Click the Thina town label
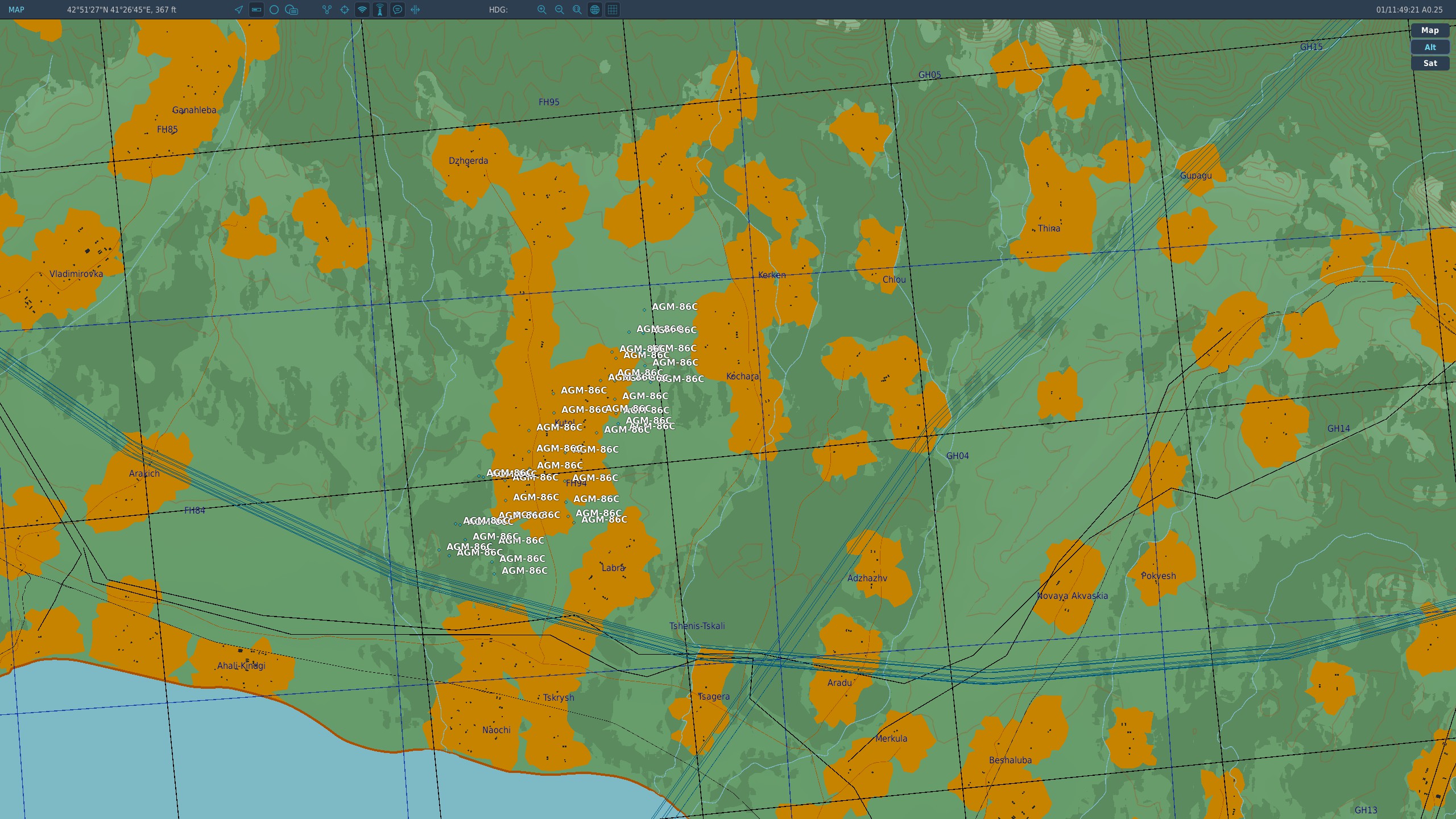The image size is (1456, 819). (1049, 229)
